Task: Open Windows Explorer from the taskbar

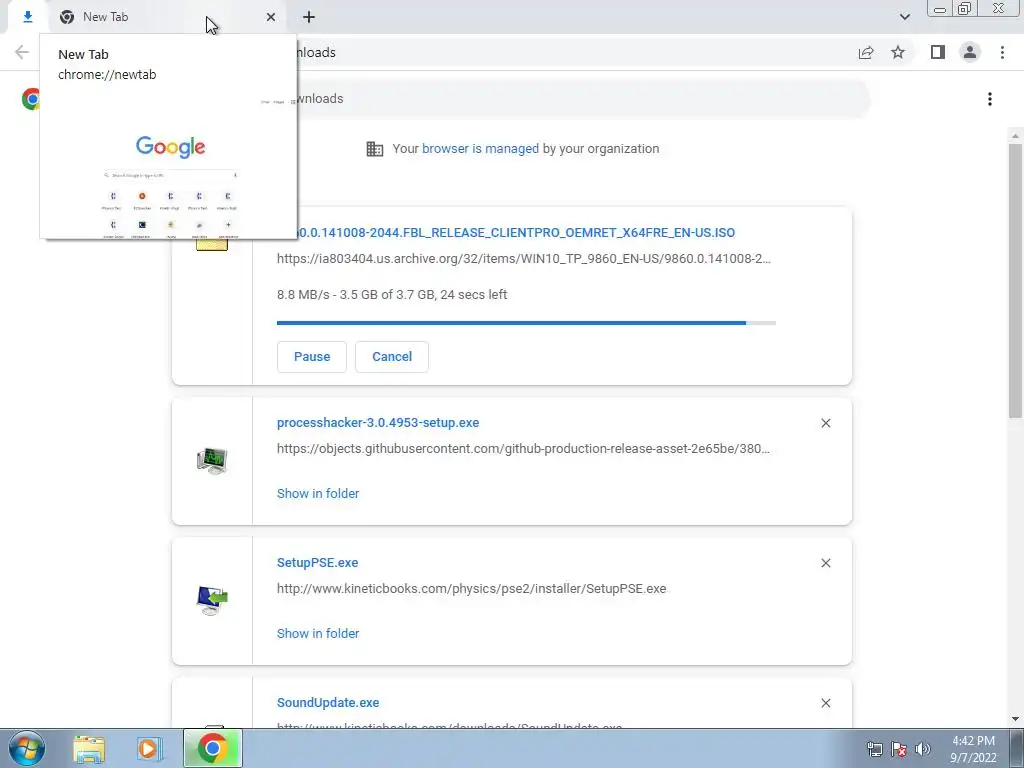Action: (89, 748)
